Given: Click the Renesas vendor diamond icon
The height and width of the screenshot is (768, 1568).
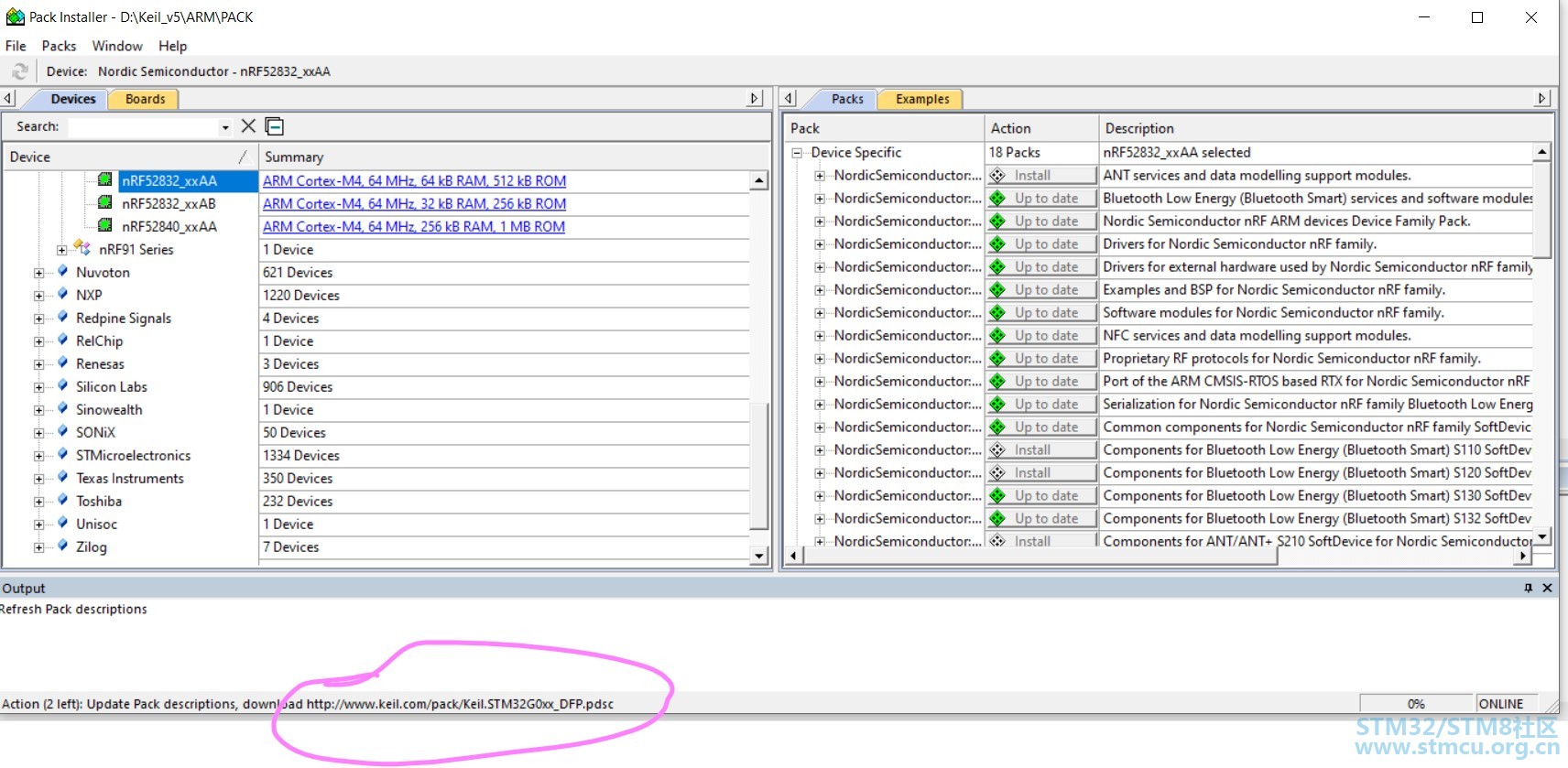Looking at the screenshot, I should click(62, 362).
